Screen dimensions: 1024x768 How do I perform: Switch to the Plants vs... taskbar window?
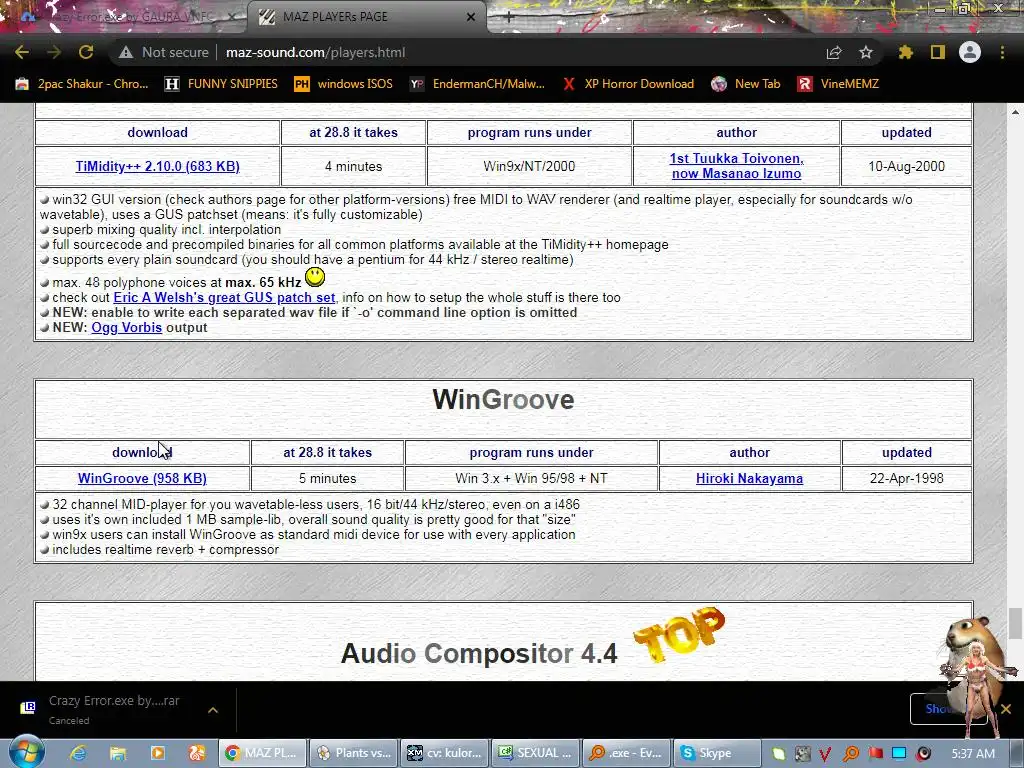353,753
